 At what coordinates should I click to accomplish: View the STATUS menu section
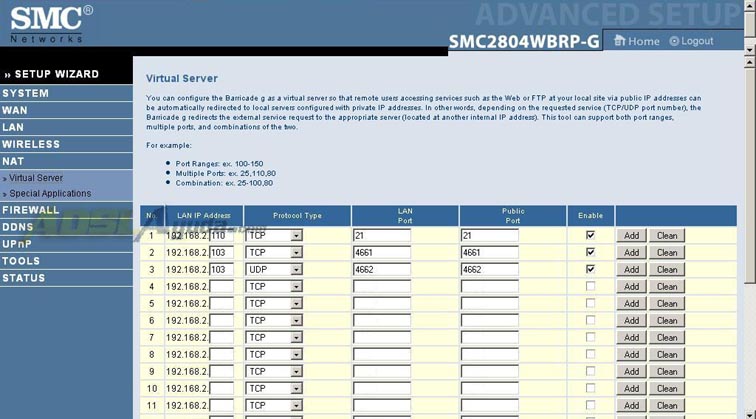tap(66, 278)
